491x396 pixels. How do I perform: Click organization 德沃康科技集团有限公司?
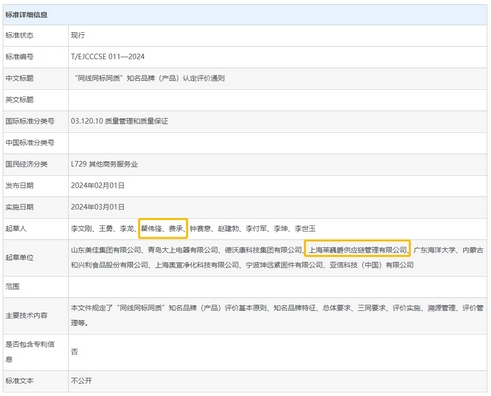[263, 250]
